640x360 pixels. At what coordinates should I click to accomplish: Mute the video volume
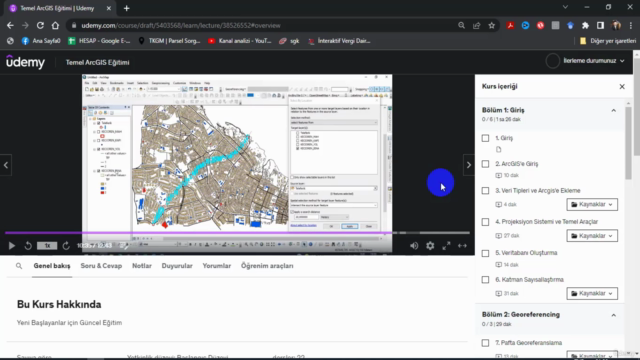[x=414, y=246]
